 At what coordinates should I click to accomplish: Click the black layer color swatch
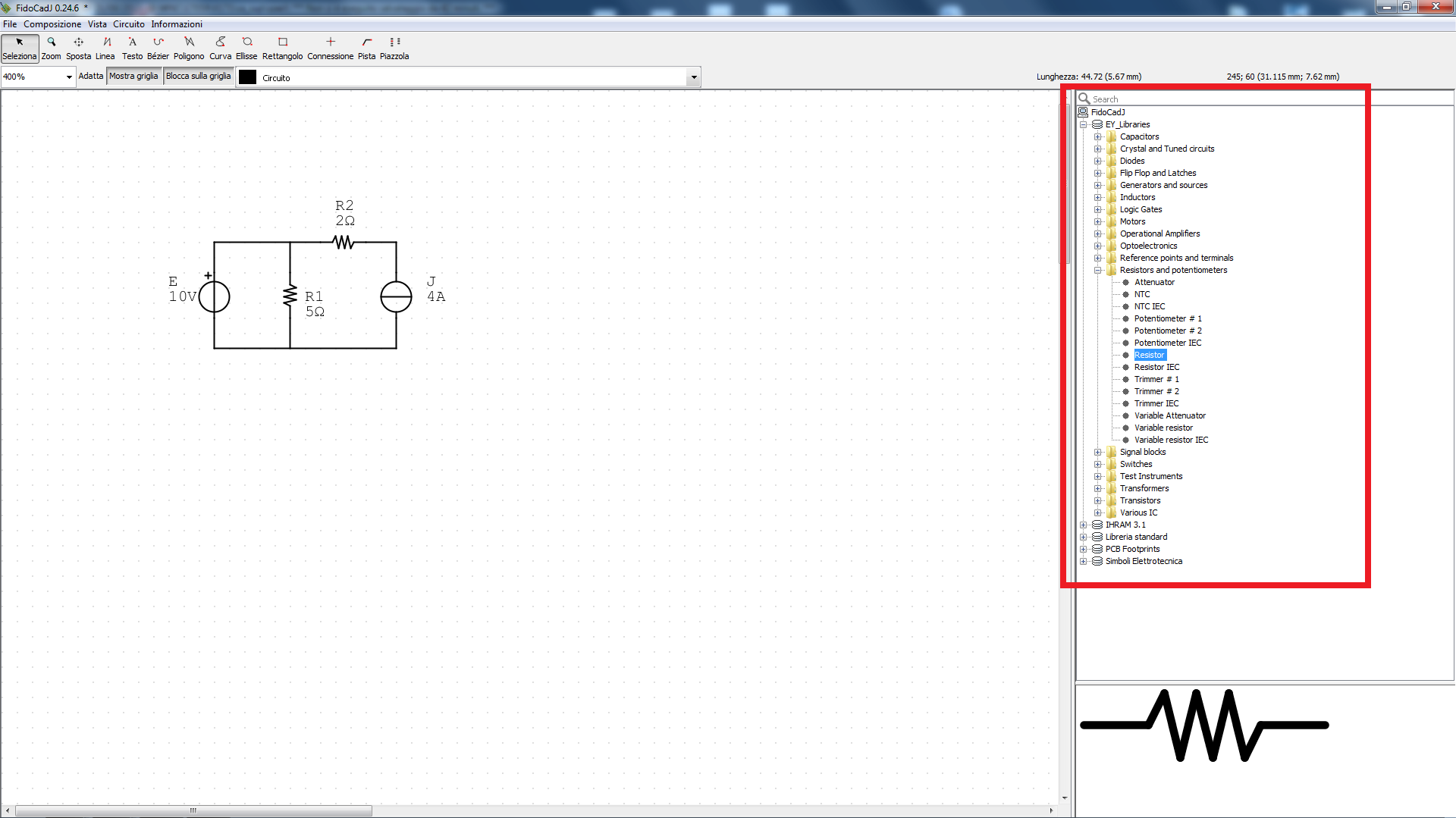(248, 77)
